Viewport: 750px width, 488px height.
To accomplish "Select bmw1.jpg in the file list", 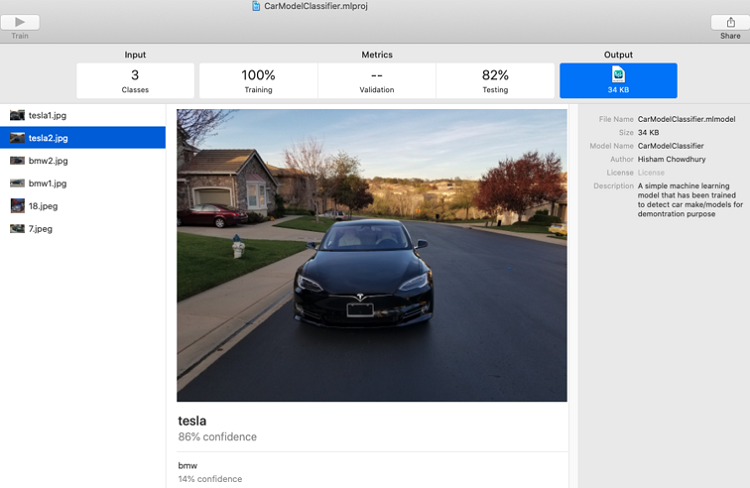I will click(47, 183).
